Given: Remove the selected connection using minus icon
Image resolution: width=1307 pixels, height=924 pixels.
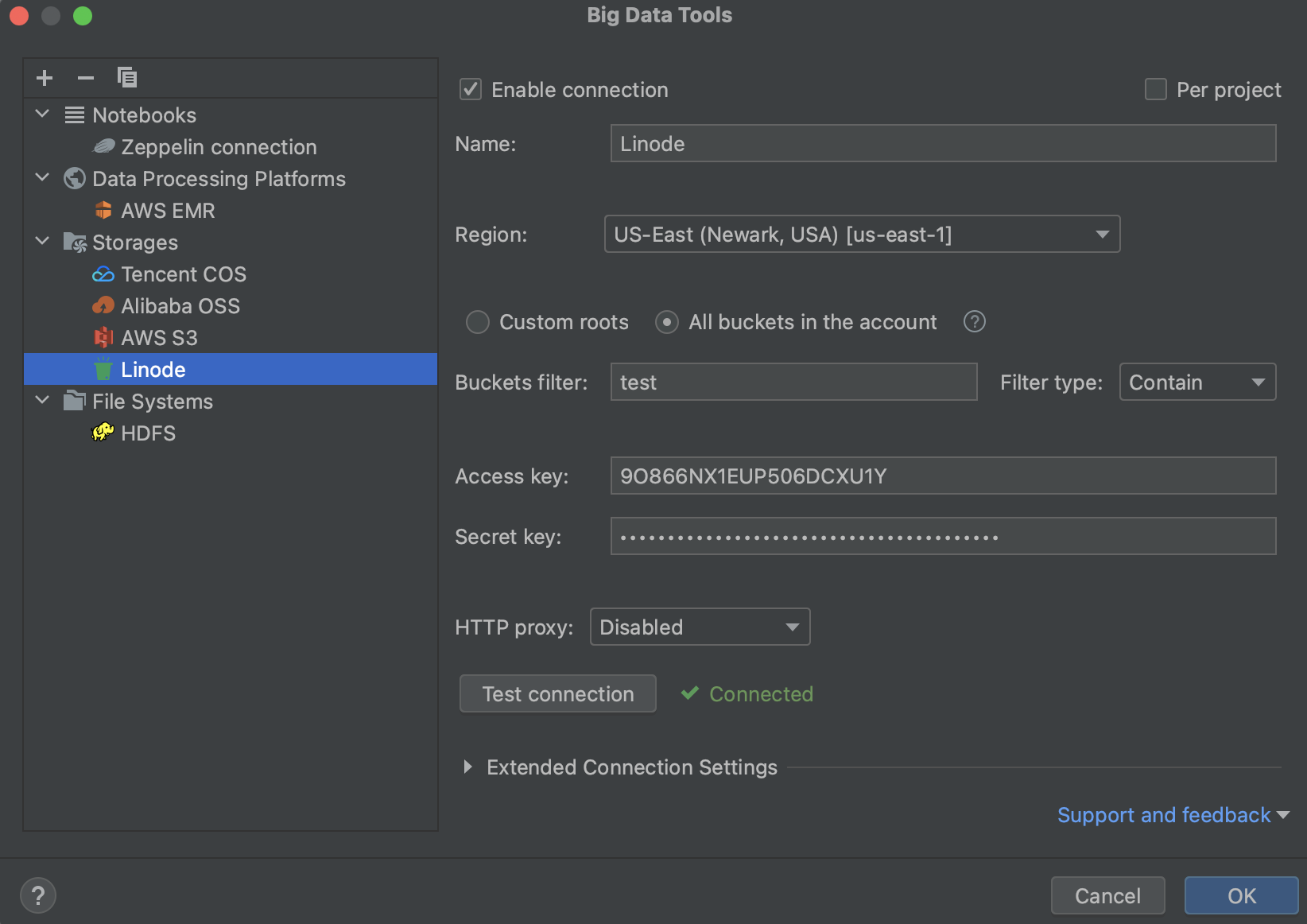Looking at the screenshot, I should tap(85, 77).
